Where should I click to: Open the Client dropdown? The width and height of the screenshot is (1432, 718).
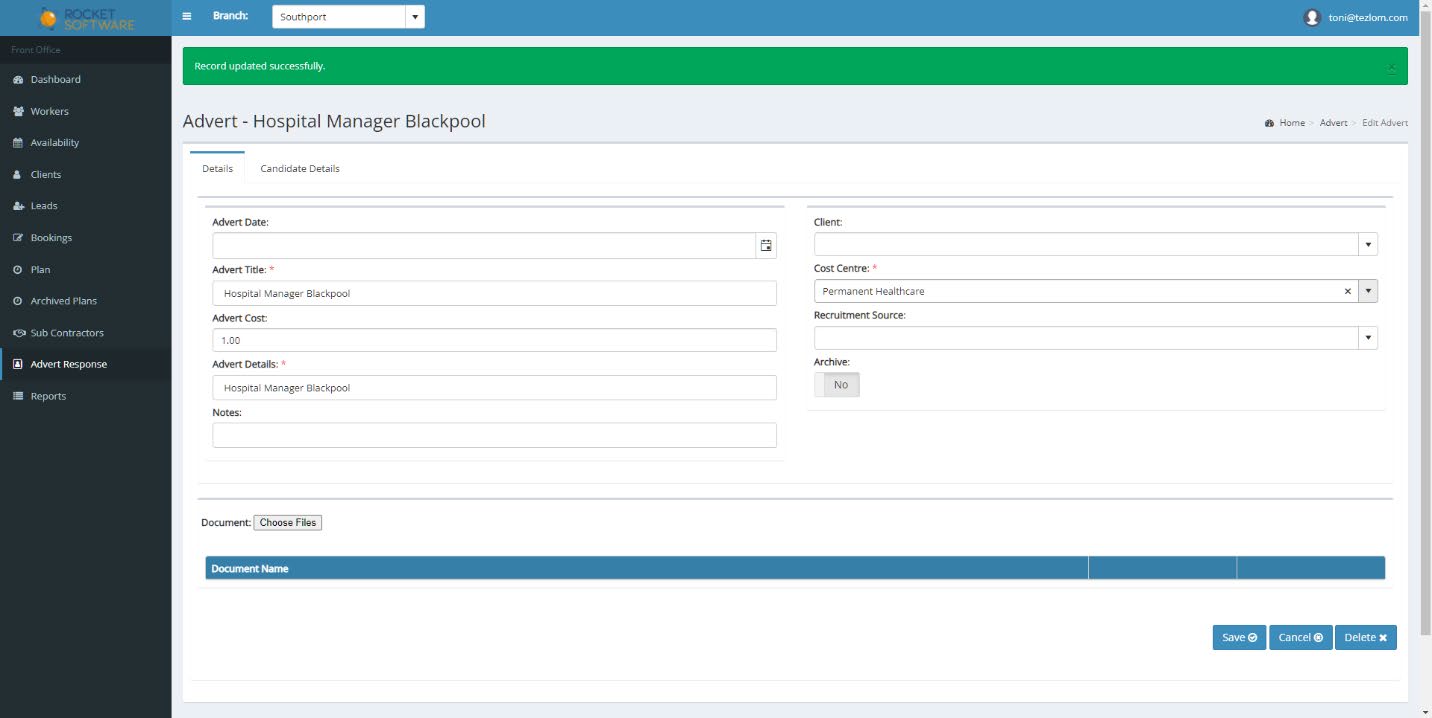pyautogui.click(x=1367, y=245)
